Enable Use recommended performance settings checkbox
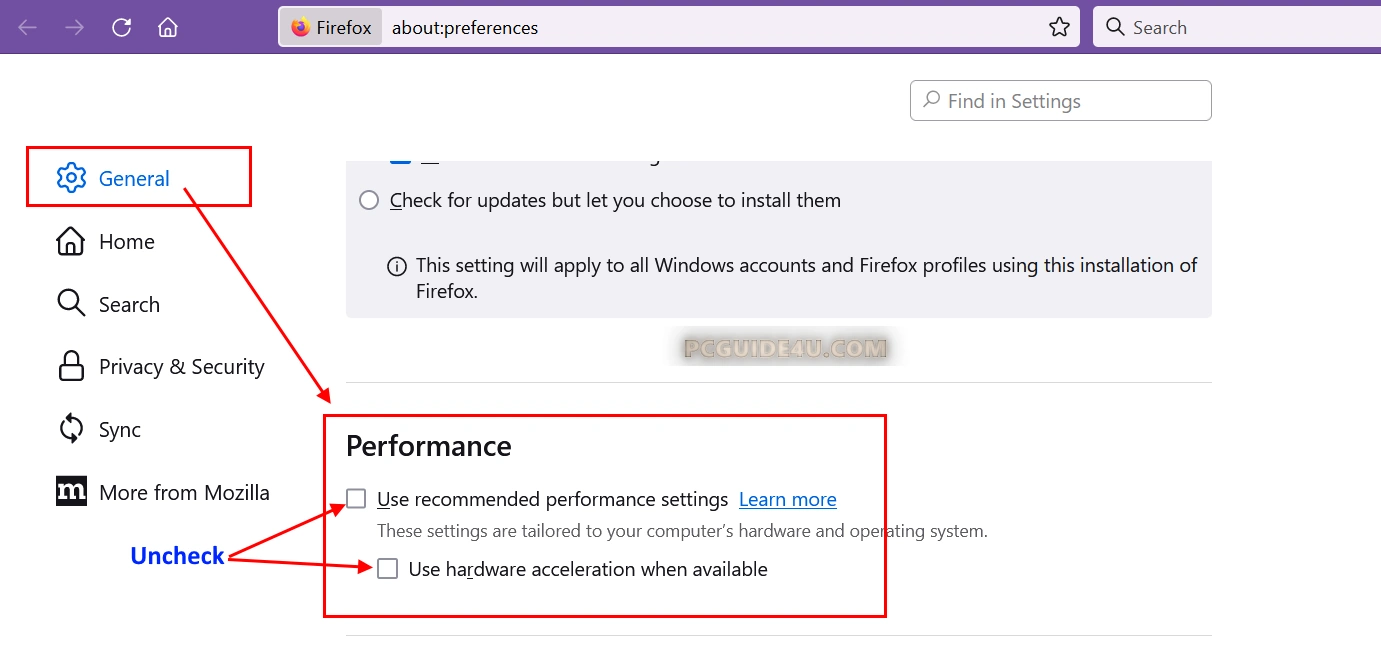The height and width of the screenshot is (647, 1381). tap(357, 498)
